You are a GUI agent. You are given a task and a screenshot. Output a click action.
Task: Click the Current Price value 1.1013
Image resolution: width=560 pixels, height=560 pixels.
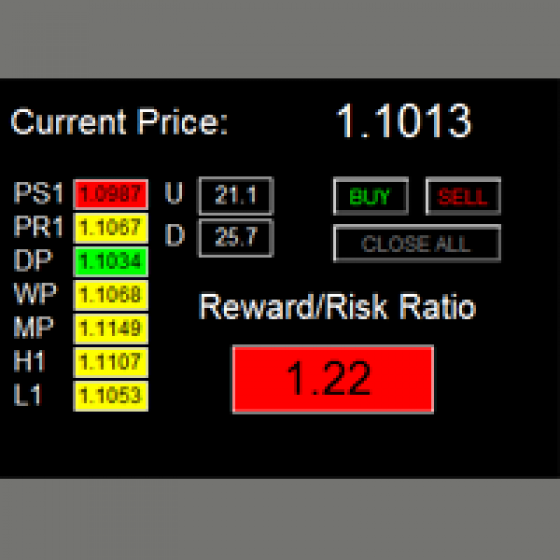coord(404,121)
